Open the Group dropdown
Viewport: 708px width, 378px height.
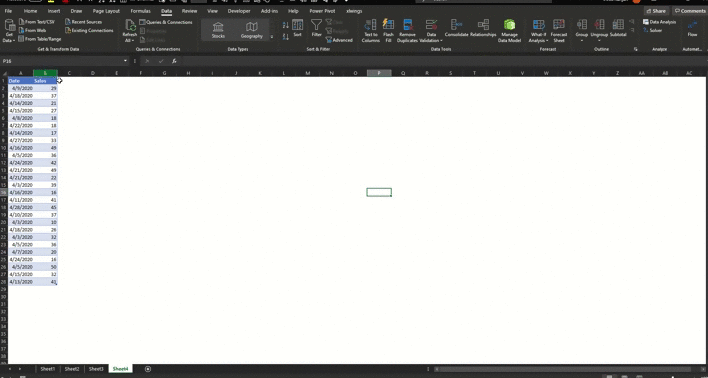point(582,31)
